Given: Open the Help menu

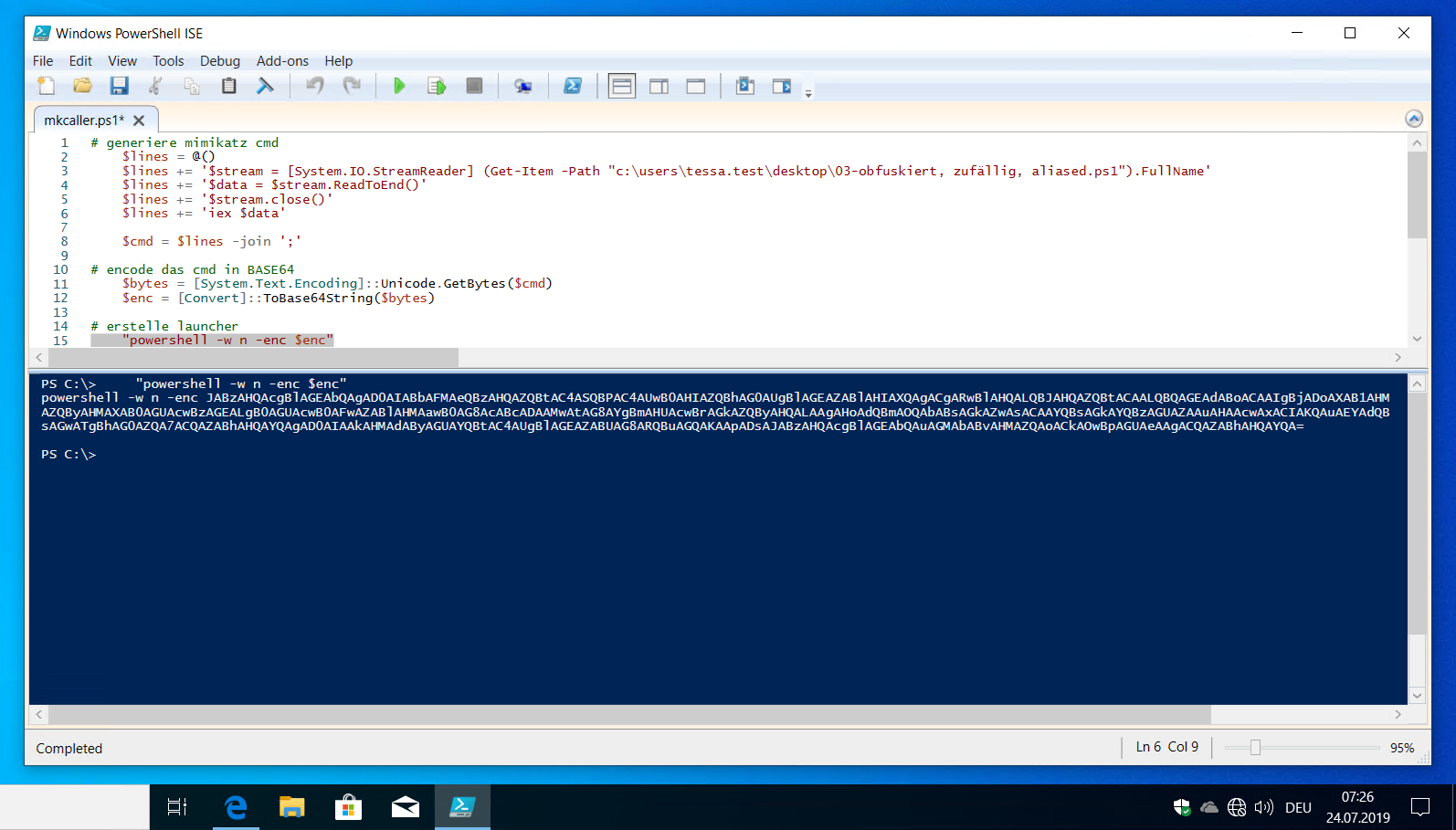Looking at the screenshot, I should pyautogui.click(x=338, y=61).
